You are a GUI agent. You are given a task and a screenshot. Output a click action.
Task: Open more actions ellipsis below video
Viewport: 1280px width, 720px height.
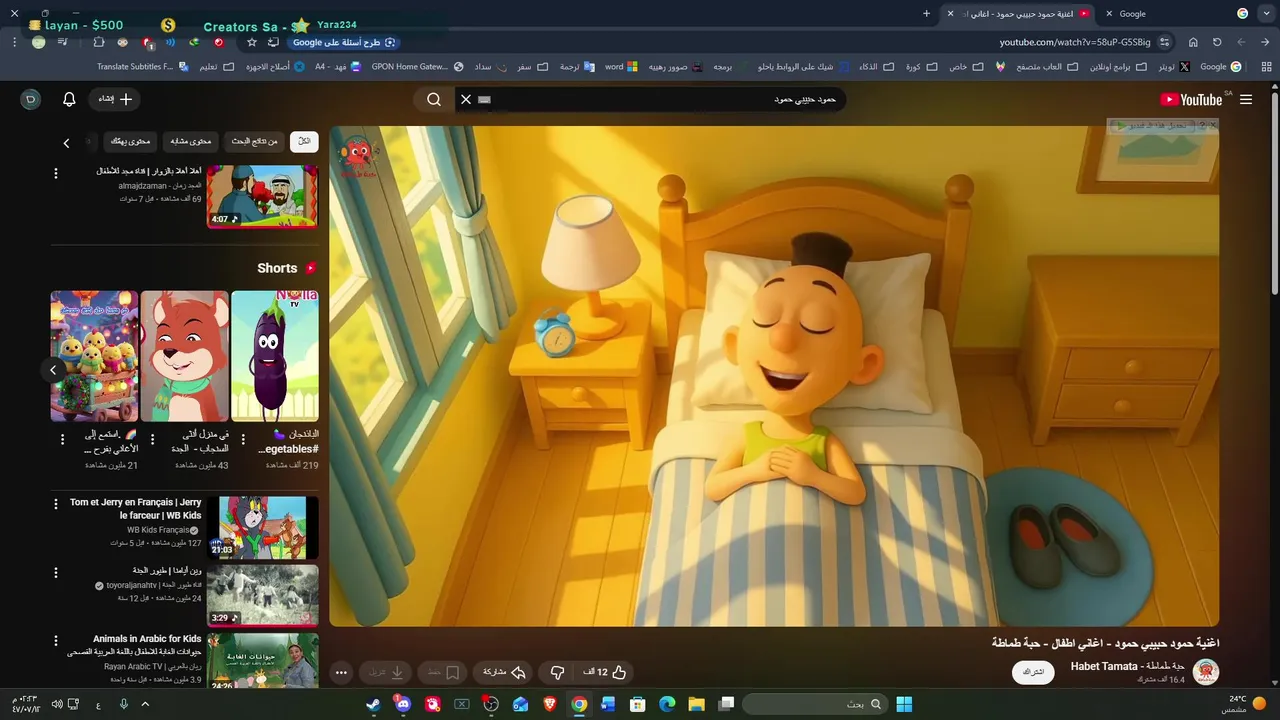(x=341, y=672)
